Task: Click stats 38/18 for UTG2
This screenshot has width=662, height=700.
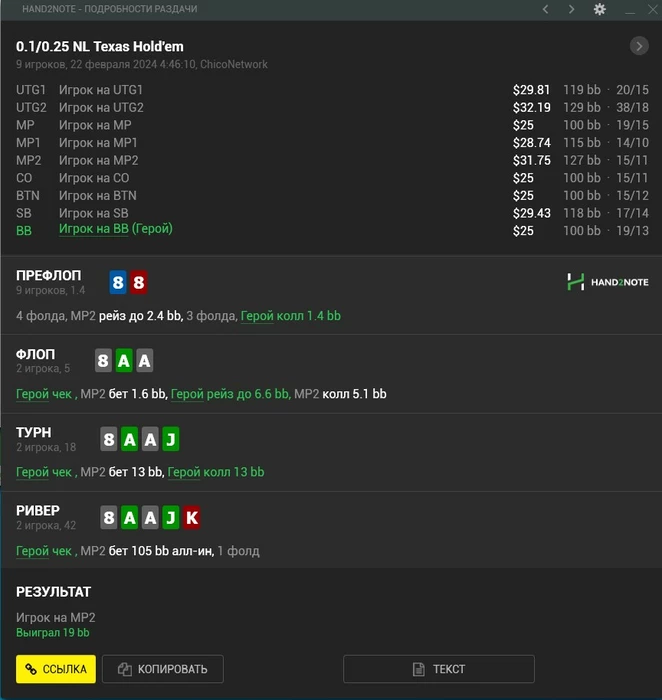Action: coord(632,108)
